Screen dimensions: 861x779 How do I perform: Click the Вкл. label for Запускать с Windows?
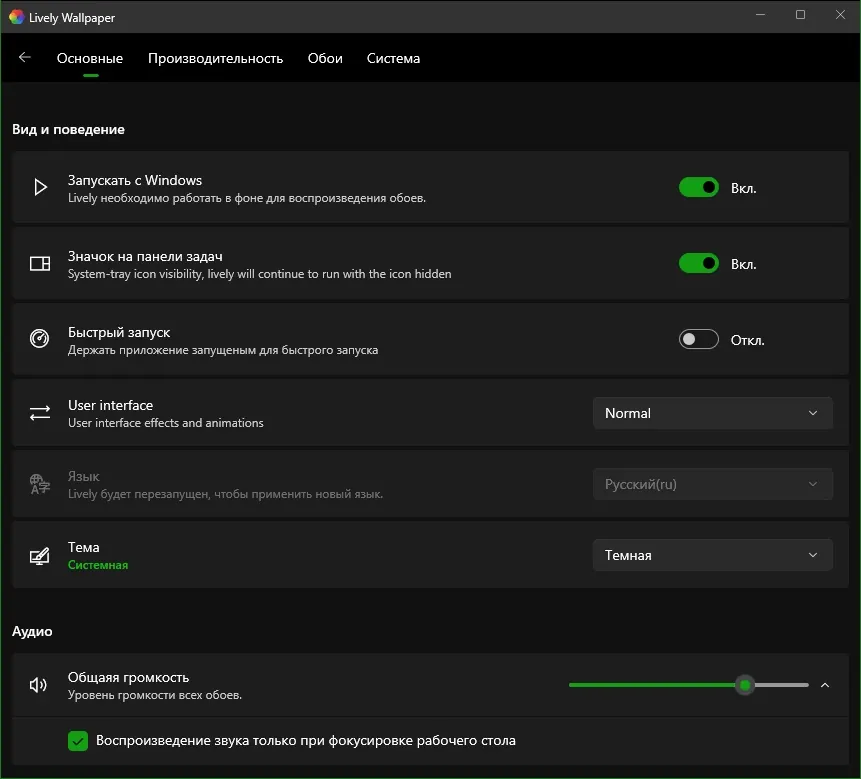tap(743, 188)
